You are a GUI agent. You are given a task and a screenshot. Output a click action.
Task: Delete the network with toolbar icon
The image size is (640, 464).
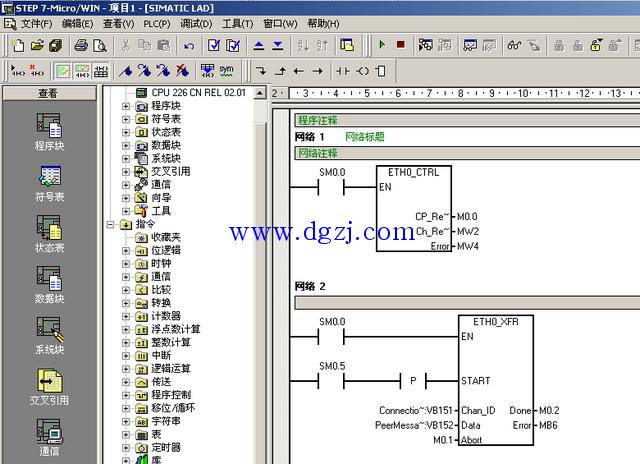(37, 71)
